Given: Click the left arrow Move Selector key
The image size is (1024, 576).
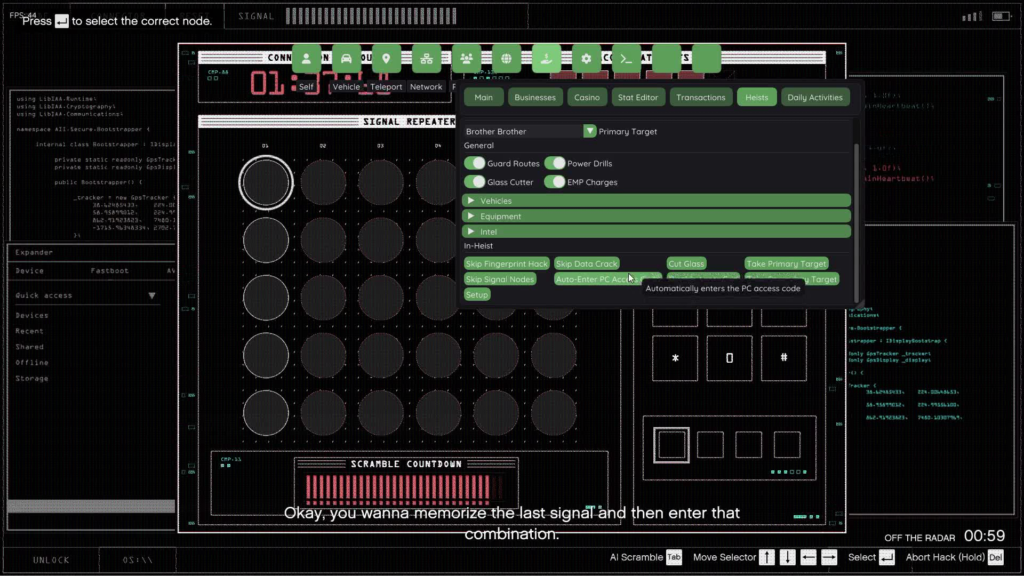Looking at the screenshot, I should coord(808,557).
